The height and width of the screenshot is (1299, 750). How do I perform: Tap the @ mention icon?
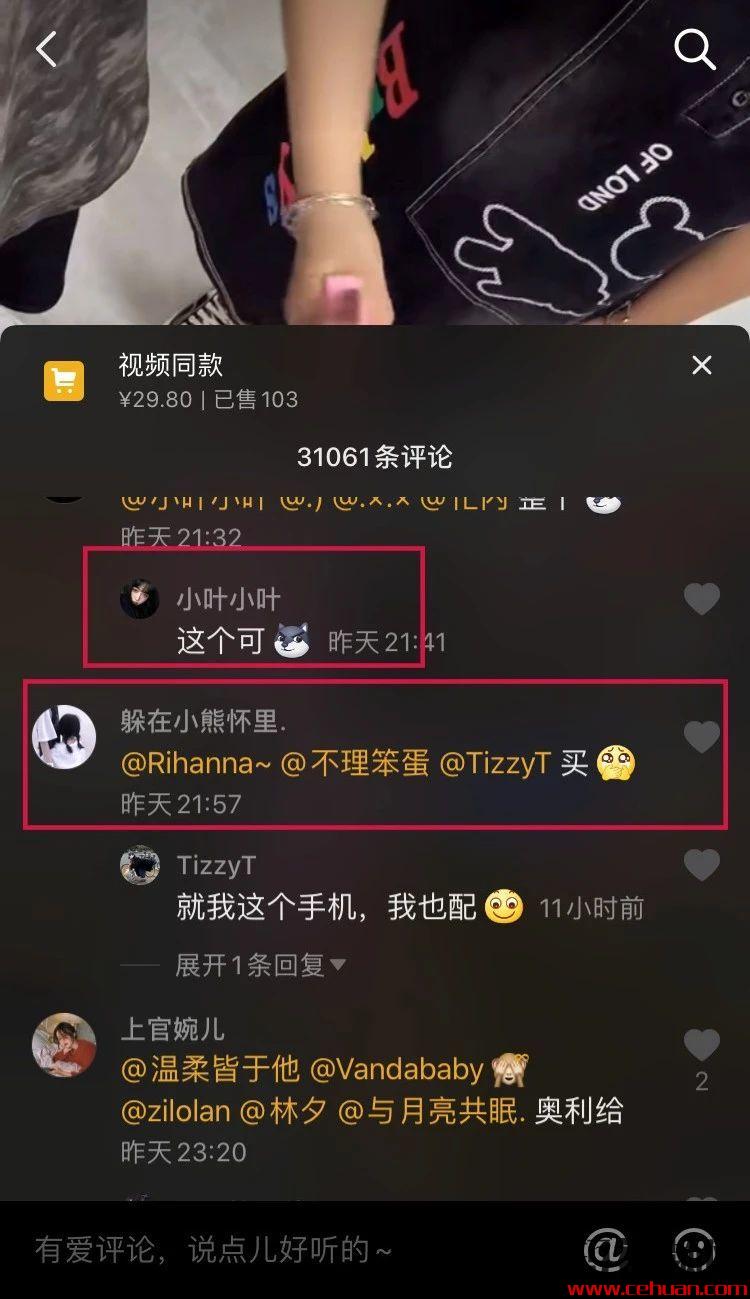tap(606, 1249)
